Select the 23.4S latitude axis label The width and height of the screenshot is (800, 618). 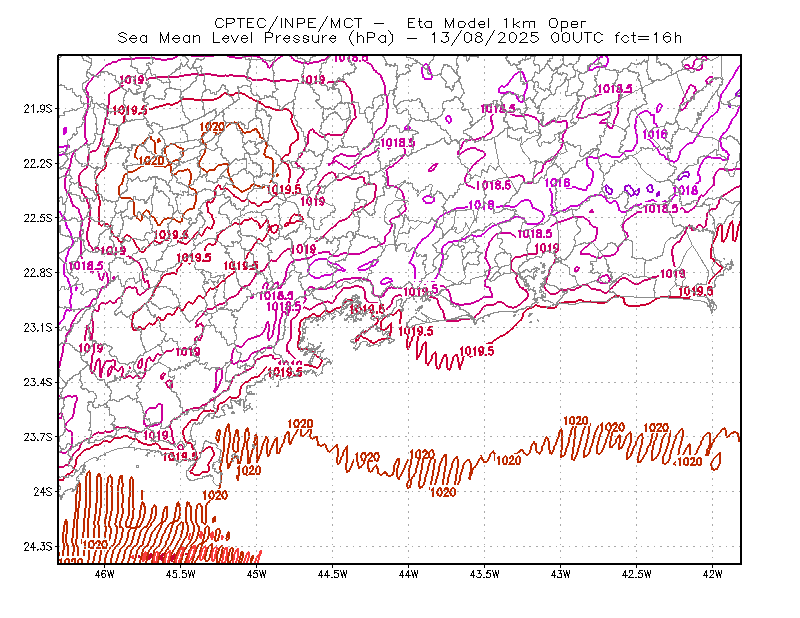click(x=38, y=382)
